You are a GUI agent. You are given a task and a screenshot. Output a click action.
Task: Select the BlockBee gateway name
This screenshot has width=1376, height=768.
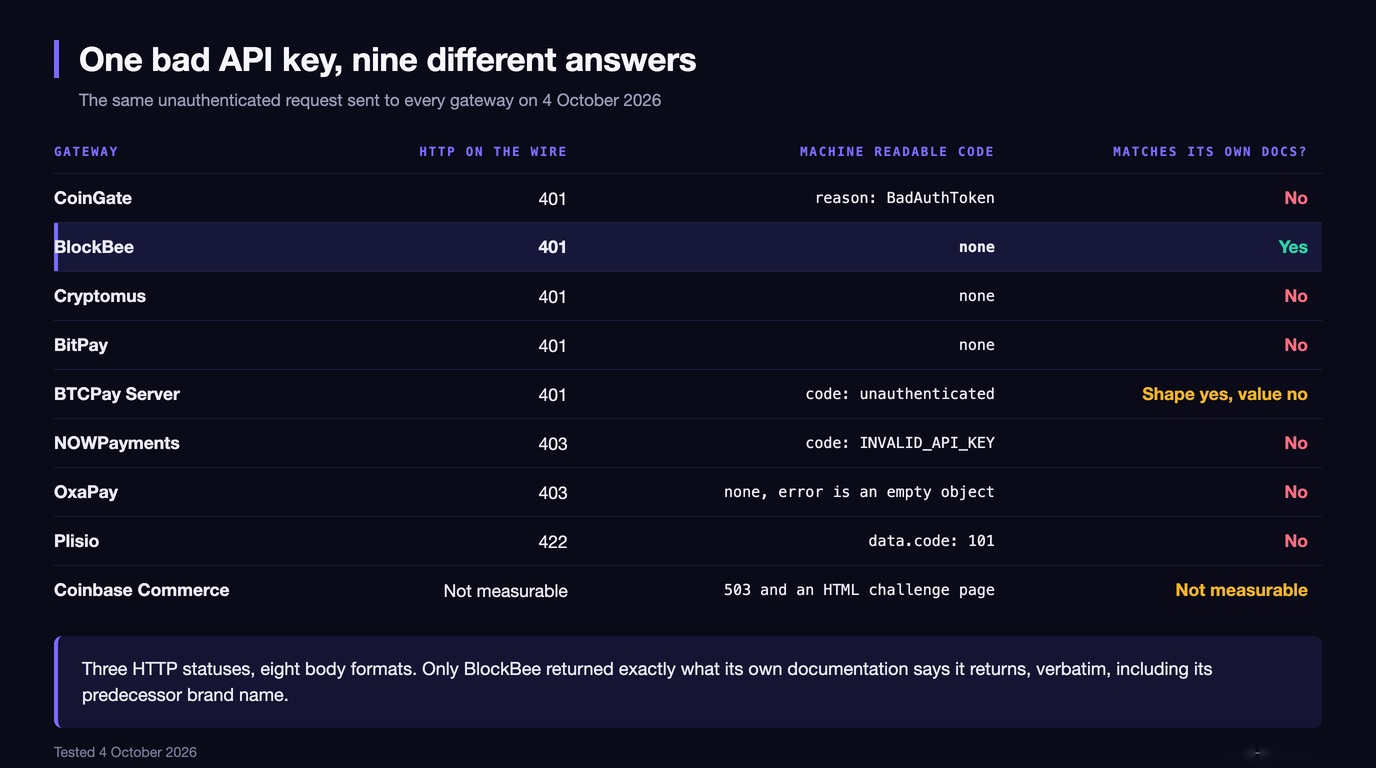click(94, 247)
